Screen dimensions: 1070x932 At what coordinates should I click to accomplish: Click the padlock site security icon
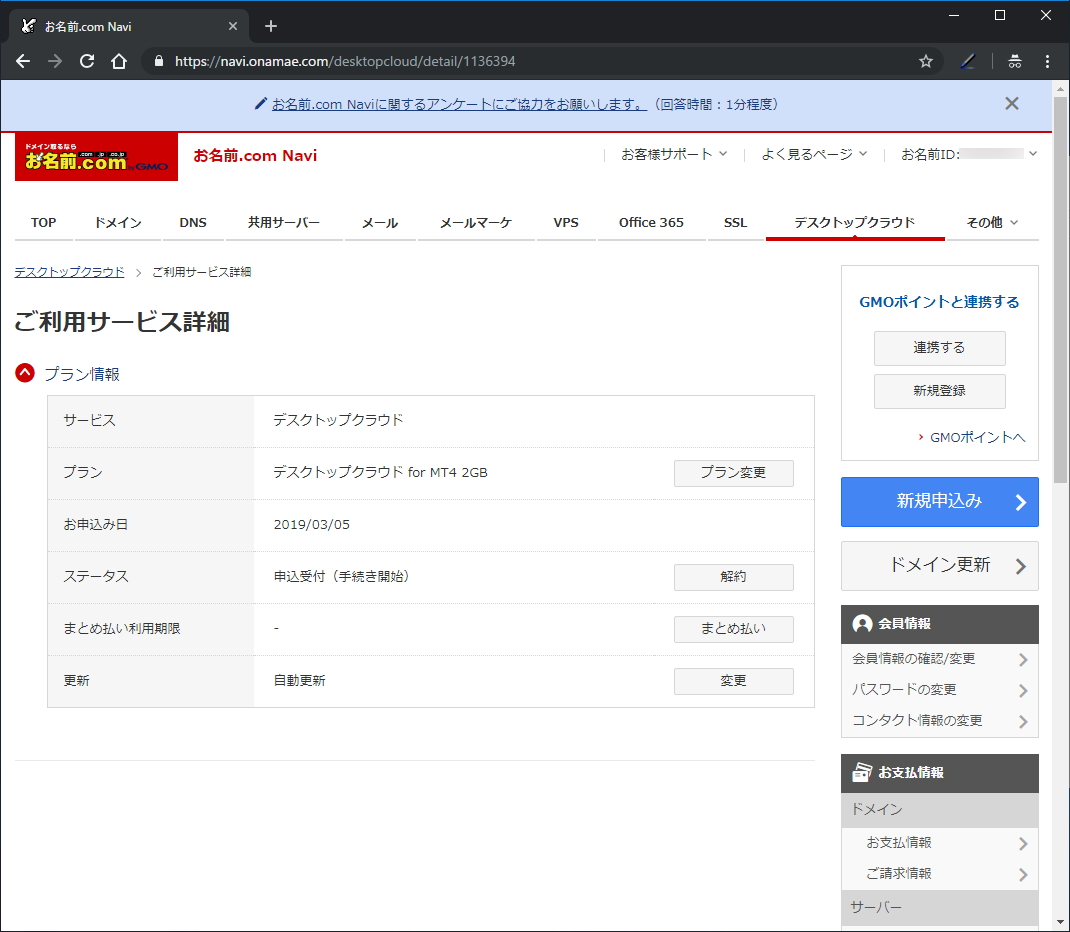tap(159, 61)
